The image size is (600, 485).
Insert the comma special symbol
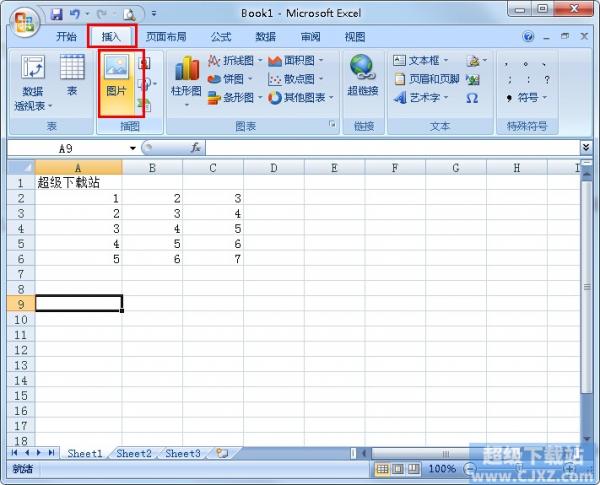tap(507, 64)
